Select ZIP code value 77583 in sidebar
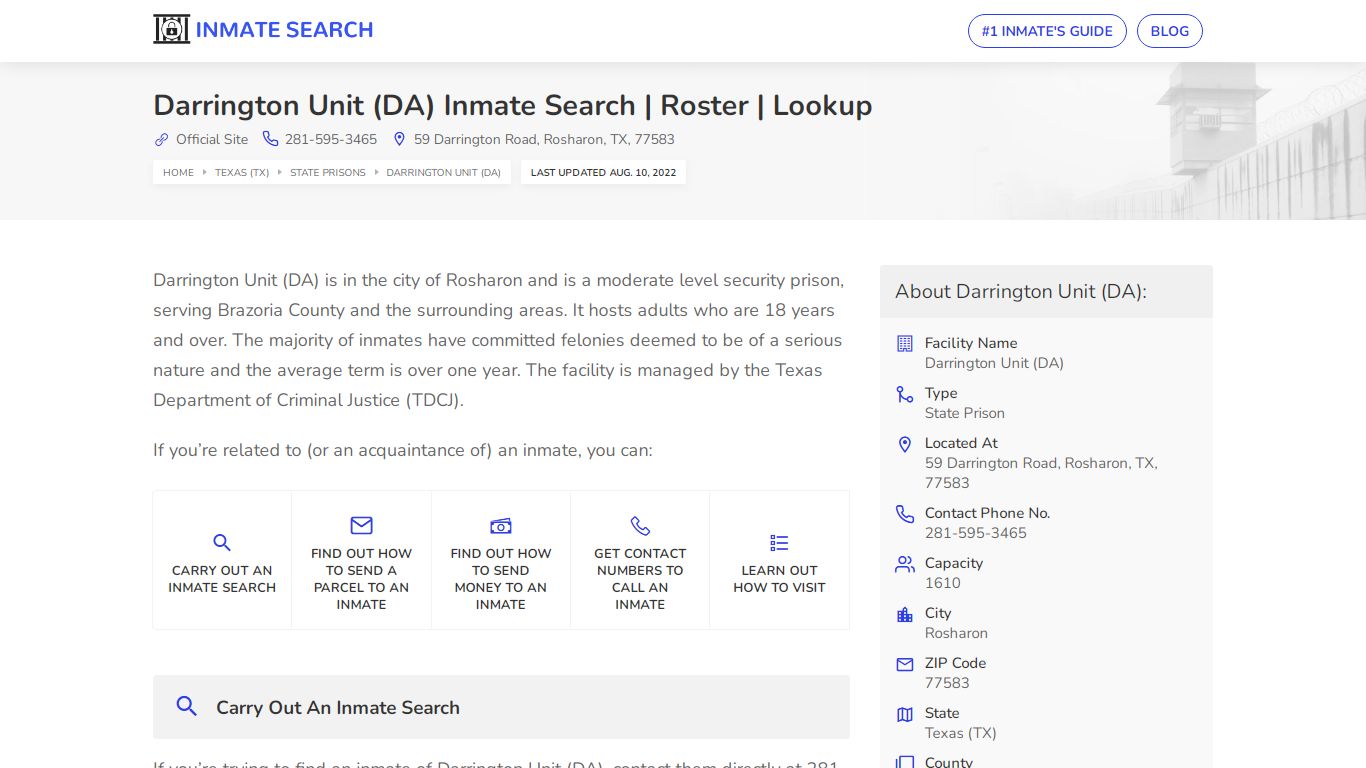Viewport: 1366px width, 768px height. [947, 683]
